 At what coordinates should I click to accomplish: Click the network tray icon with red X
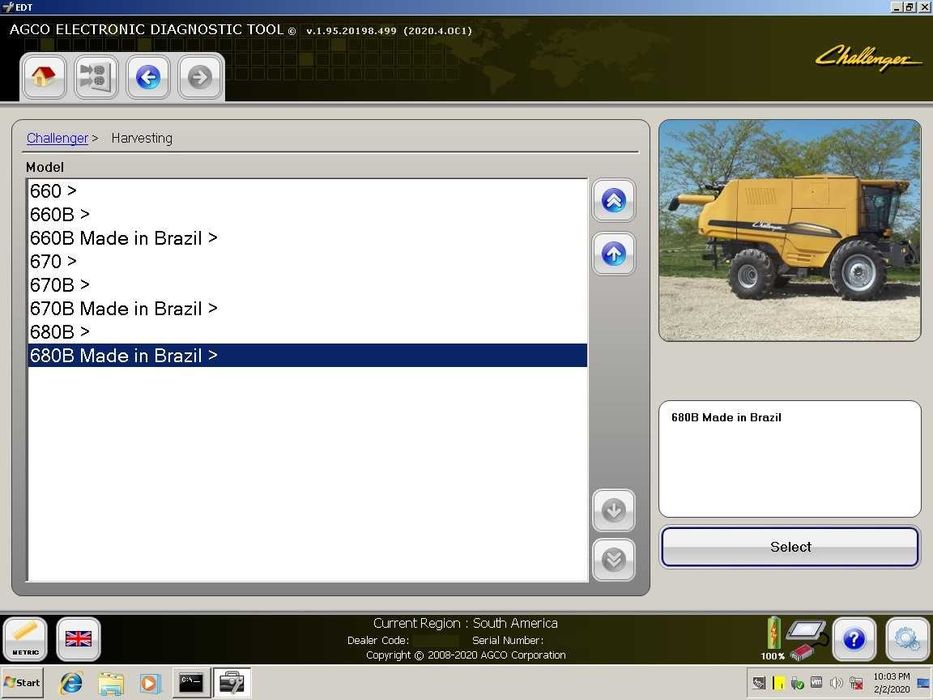click(856, 683)
